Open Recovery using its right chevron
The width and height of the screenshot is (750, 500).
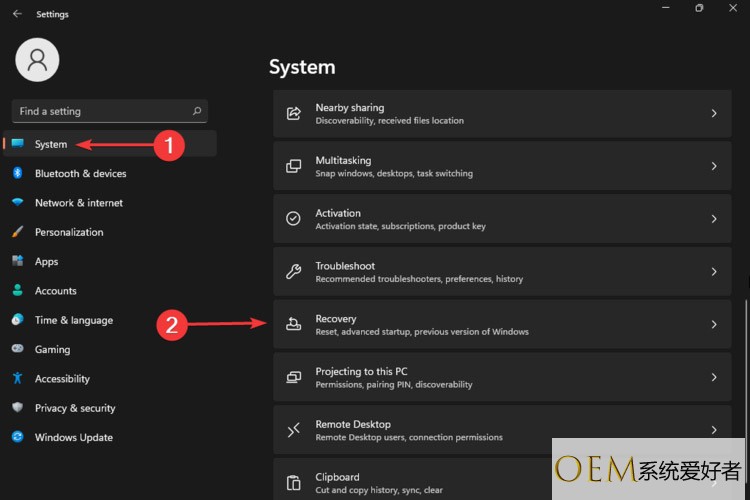tap(713, 324)
